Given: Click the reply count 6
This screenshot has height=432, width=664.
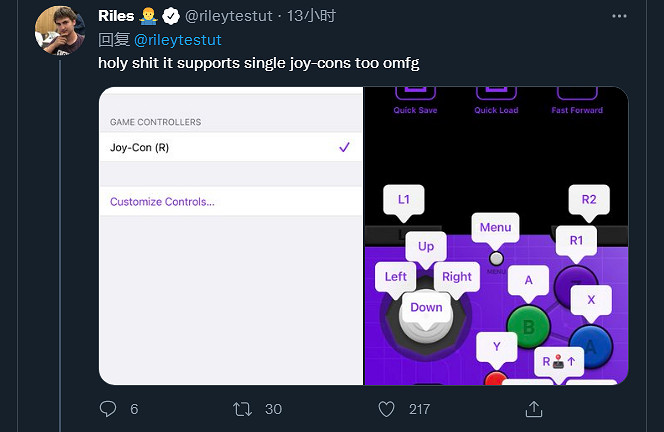Looking at the screenshot, I should (x=134, y=409).
